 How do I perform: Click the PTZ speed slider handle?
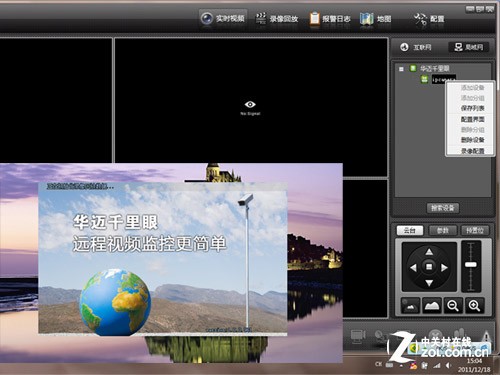tap(471, 265)
